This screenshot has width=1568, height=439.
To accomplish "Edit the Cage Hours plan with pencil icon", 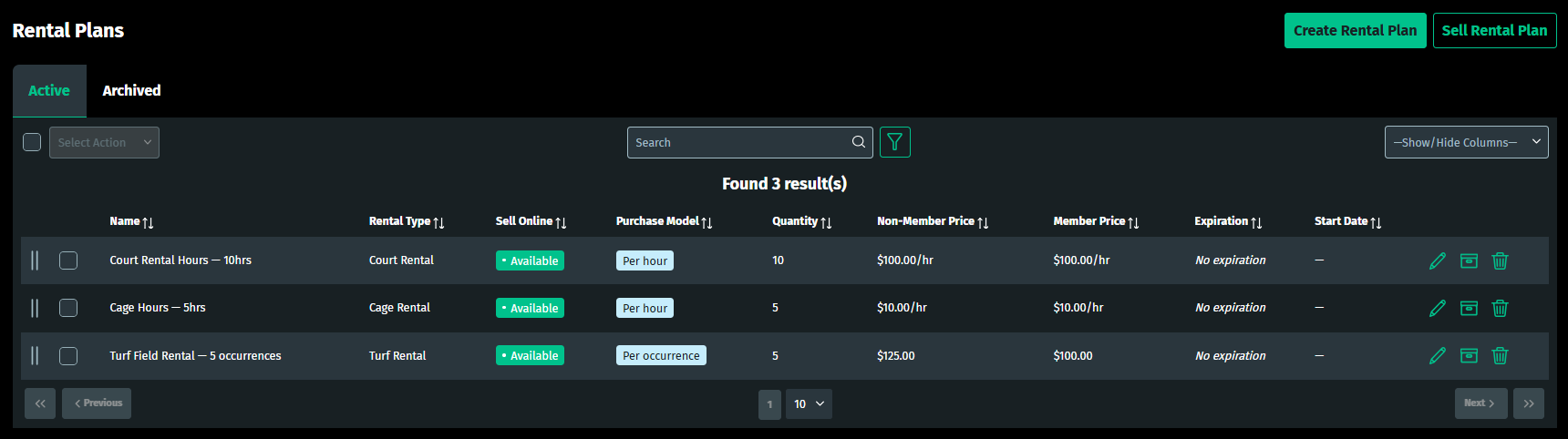I will 1438,309.
